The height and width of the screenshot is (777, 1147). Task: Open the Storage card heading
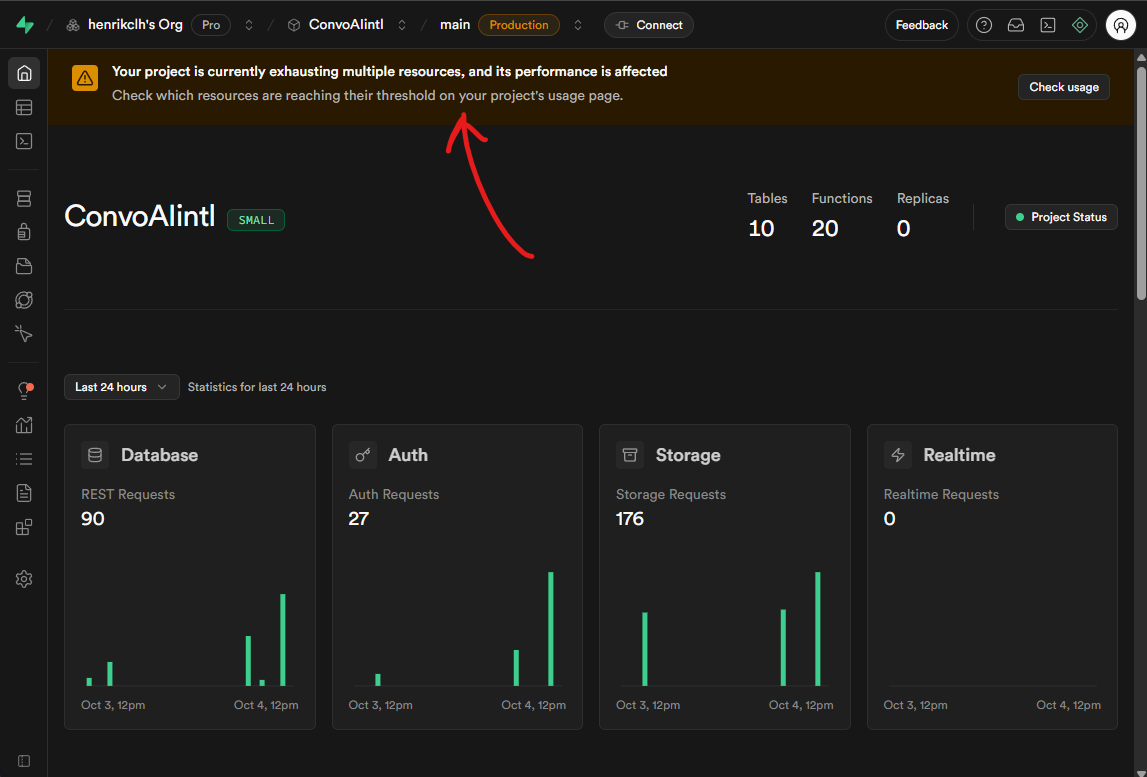687,455
